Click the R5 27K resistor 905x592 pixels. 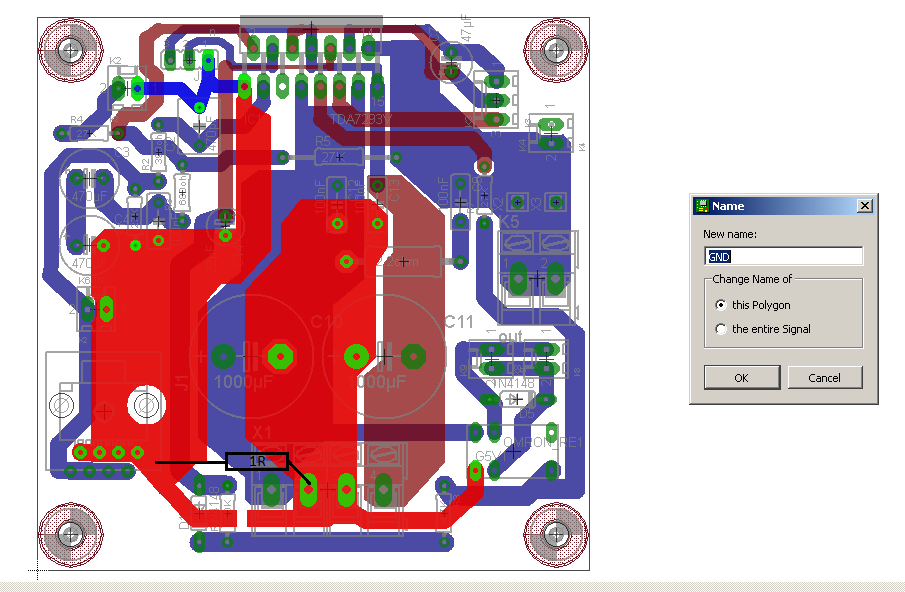[x=339, y=157]
